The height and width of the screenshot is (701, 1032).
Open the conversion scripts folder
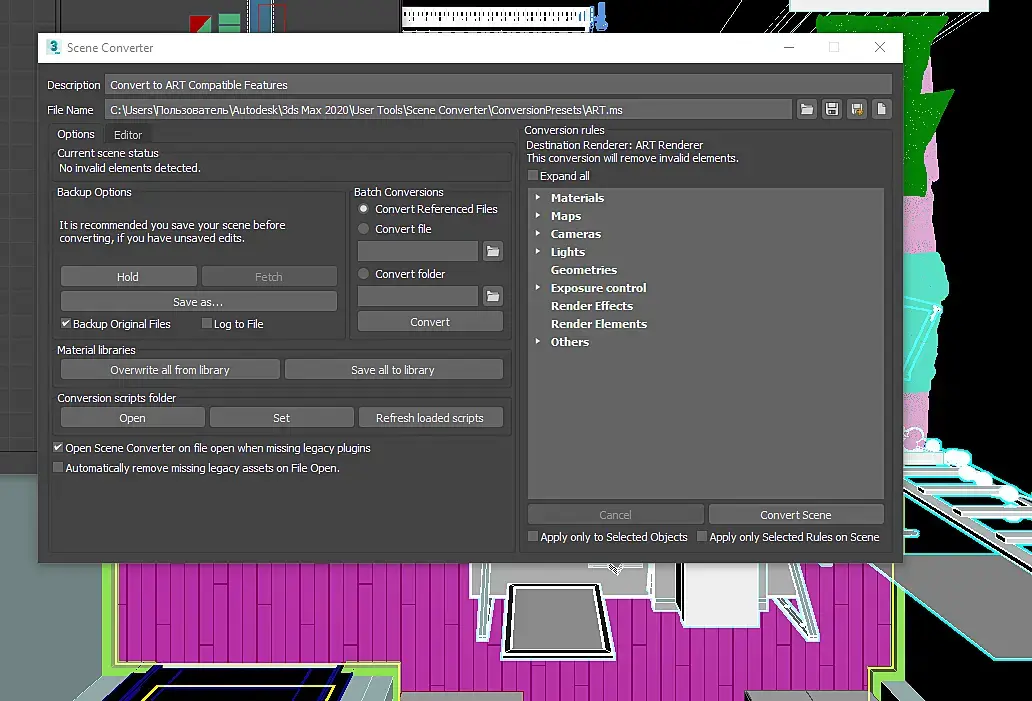click(132, 417)
